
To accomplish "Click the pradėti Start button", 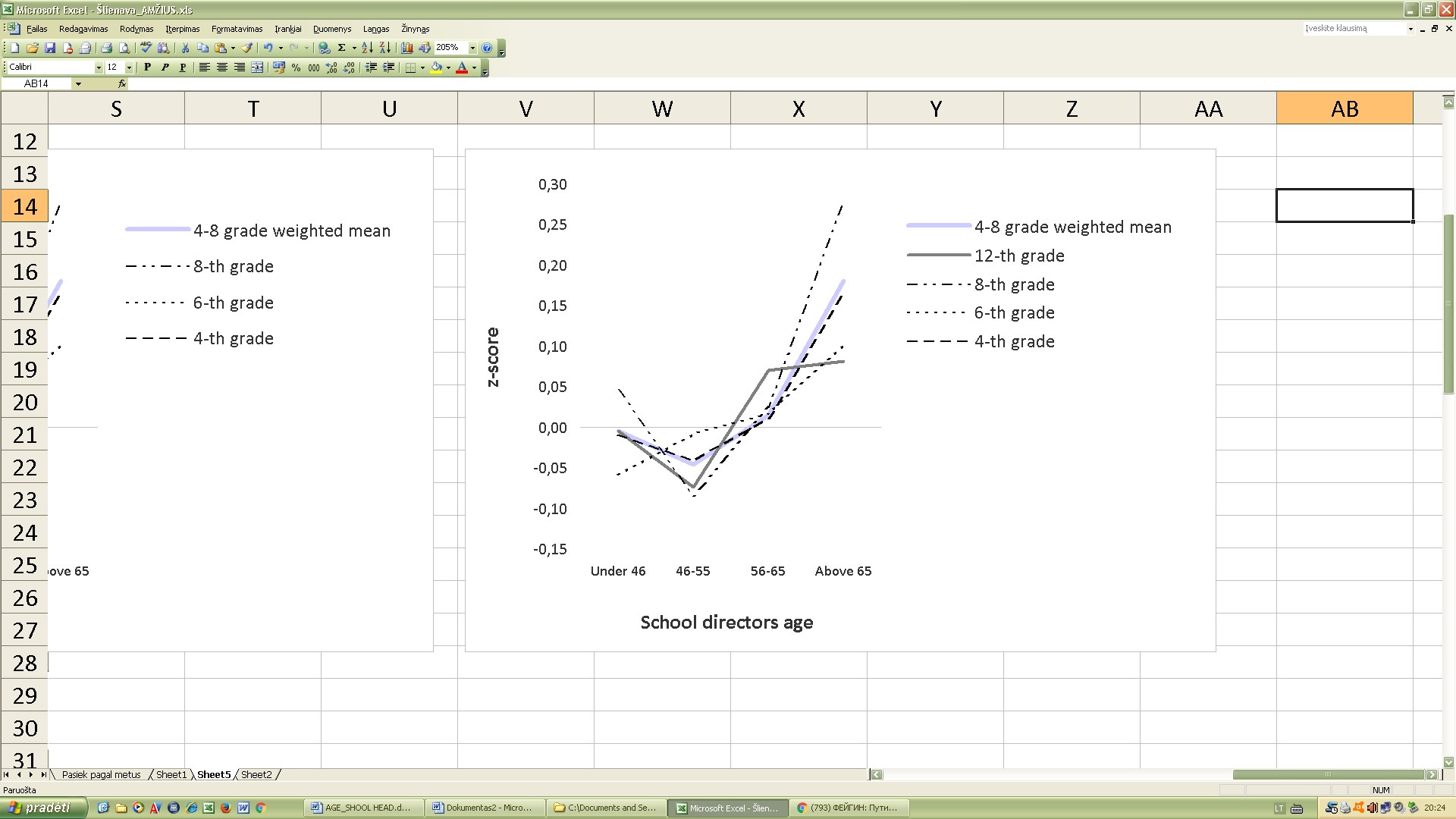I will [x=43, y=808].
